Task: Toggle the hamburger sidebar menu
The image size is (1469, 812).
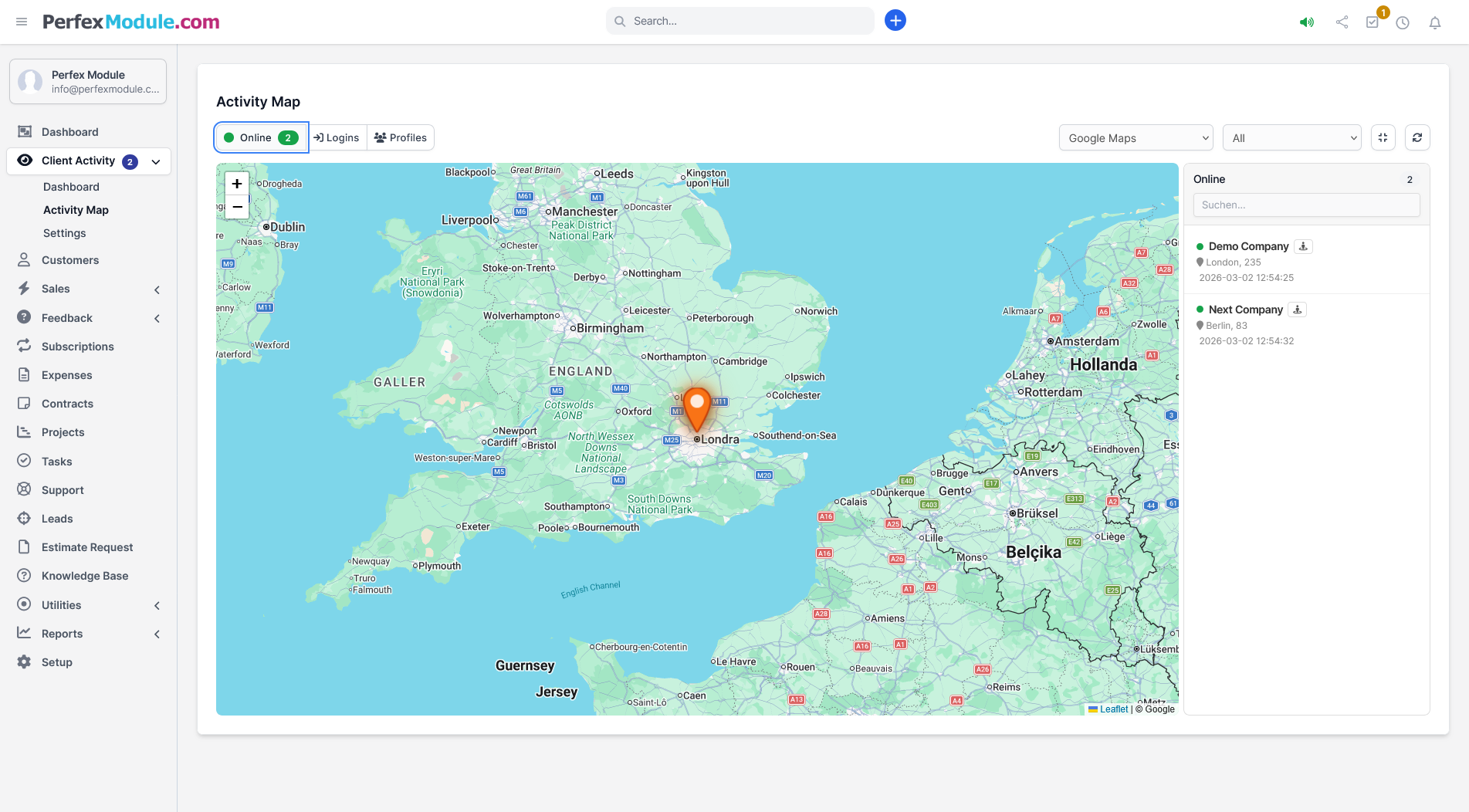Action: pos(22,22)
